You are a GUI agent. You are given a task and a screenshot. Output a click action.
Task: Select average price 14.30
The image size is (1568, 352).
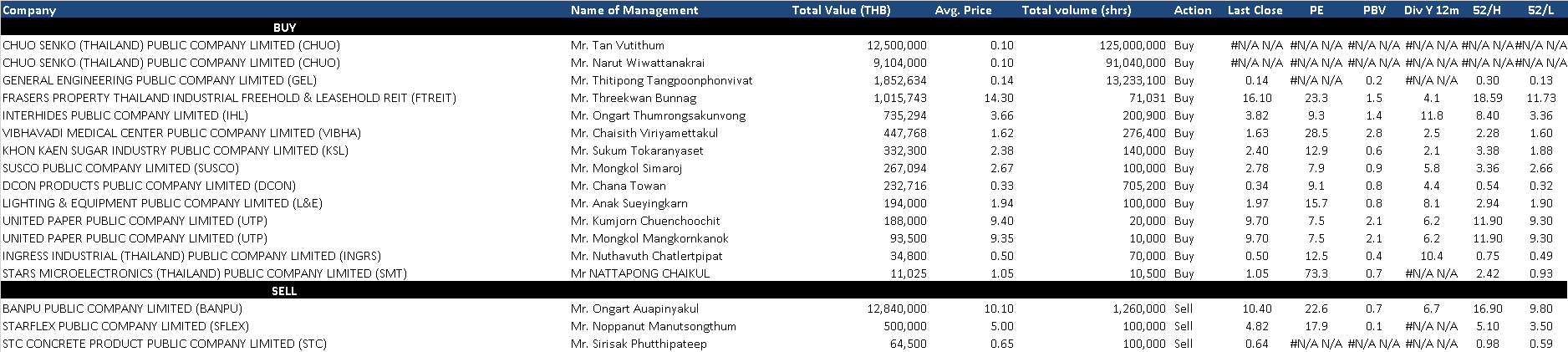click(x=1000, y=98)
